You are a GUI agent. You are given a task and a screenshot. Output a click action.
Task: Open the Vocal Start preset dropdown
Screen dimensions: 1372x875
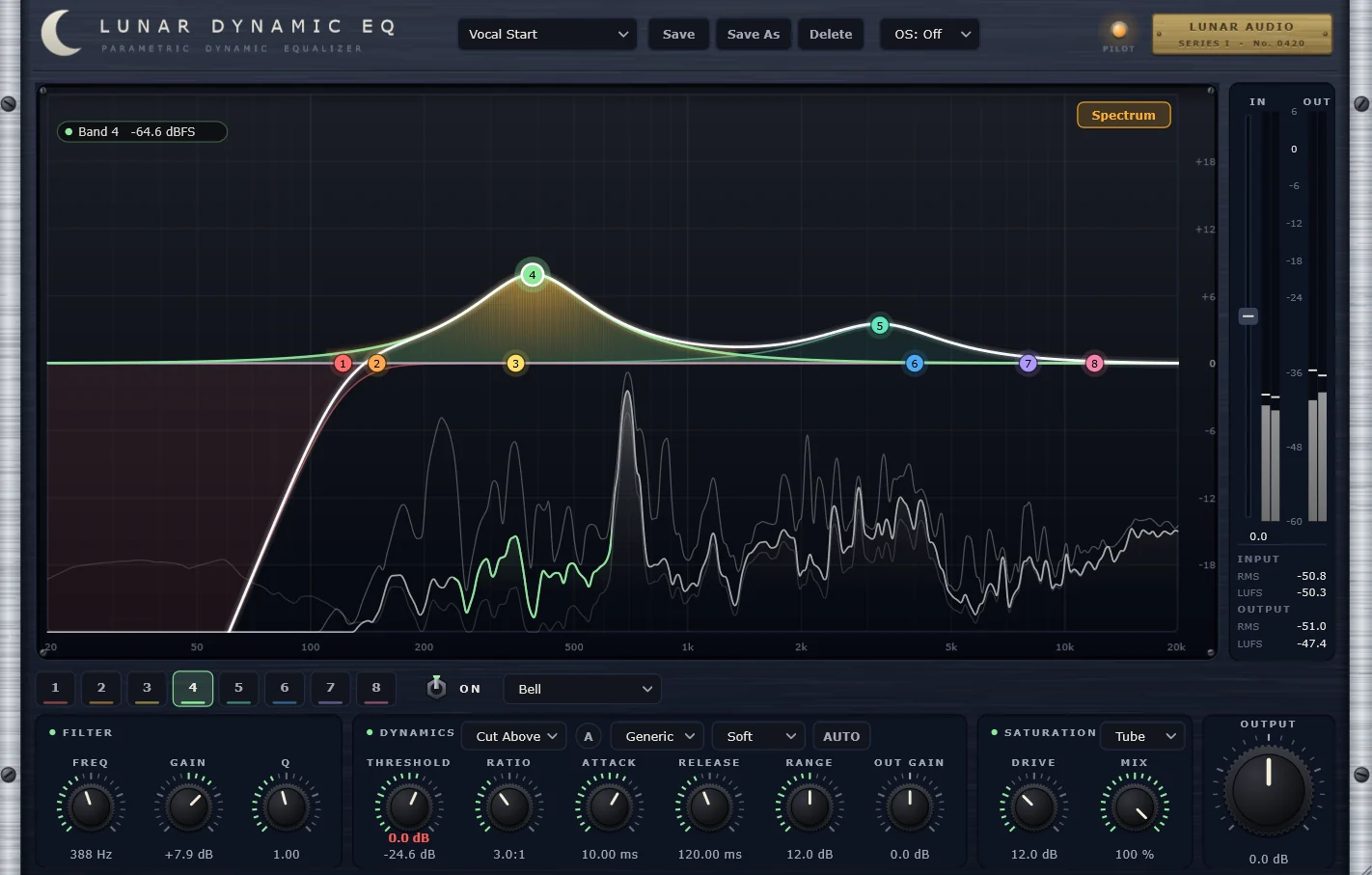(x=547, y=34)
